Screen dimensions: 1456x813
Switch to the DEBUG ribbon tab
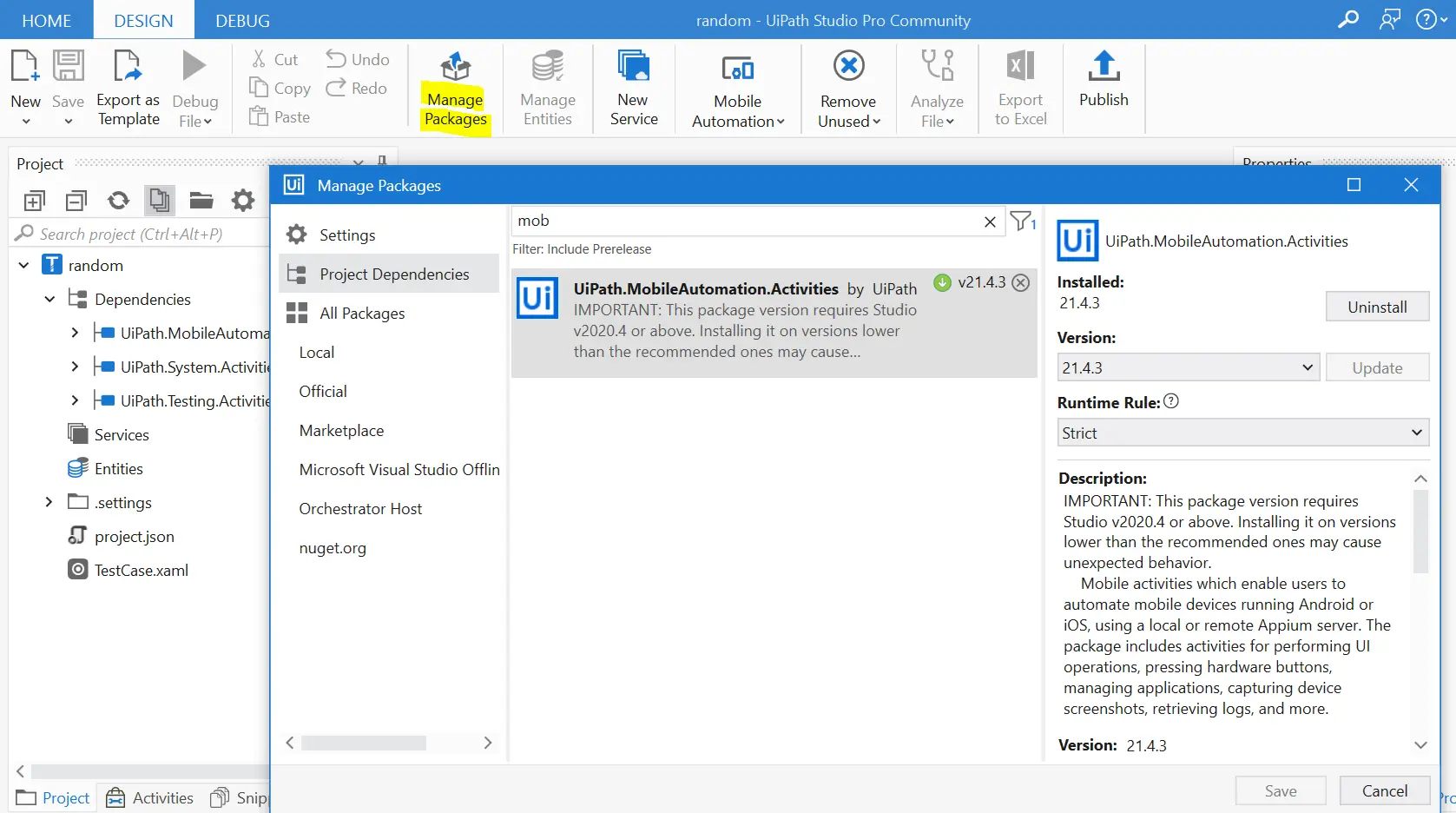point(242,21)
